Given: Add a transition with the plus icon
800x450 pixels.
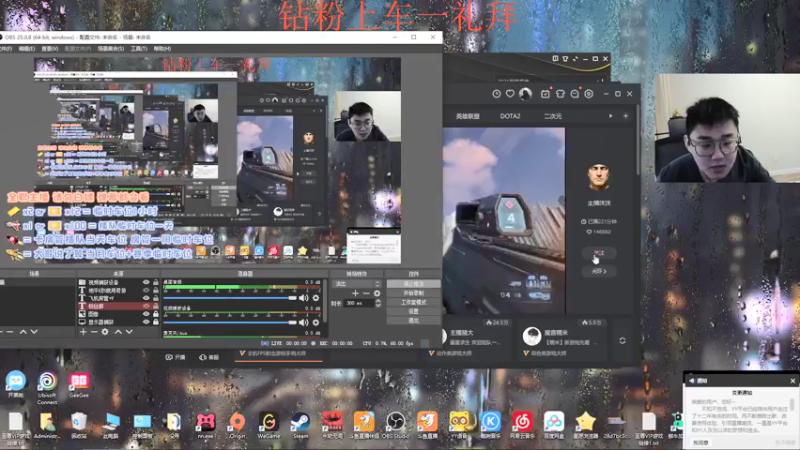Looking at the screenshot, I should pos(356,293).
